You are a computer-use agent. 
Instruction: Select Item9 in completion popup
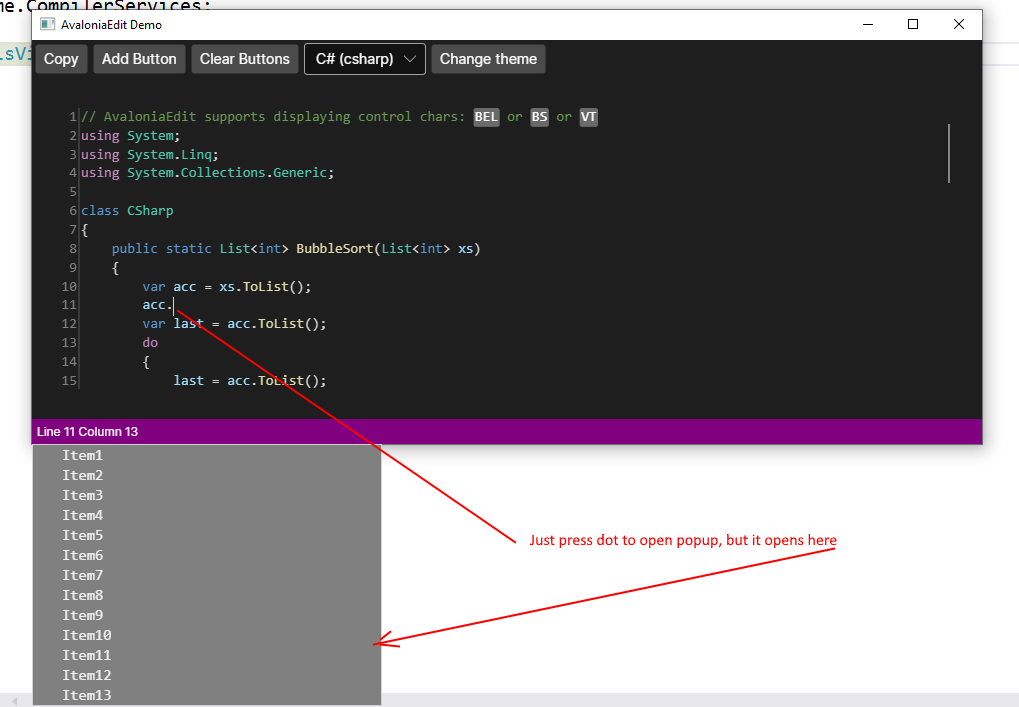[x=207, y=615]
